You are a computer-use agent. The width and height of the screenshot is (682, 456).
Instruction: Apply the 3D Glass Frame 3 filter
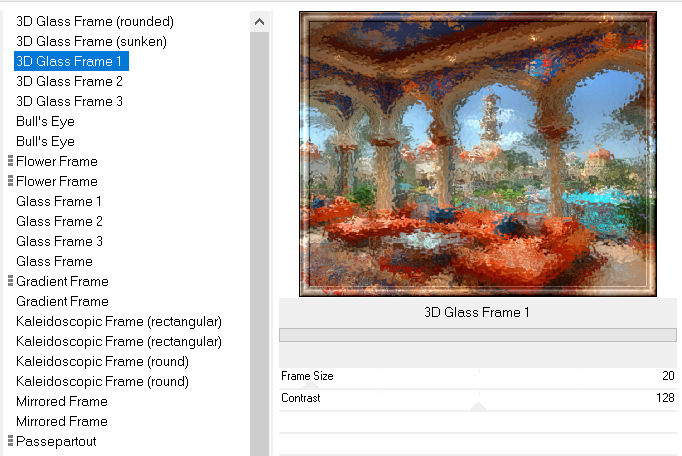tap(70, 101)
